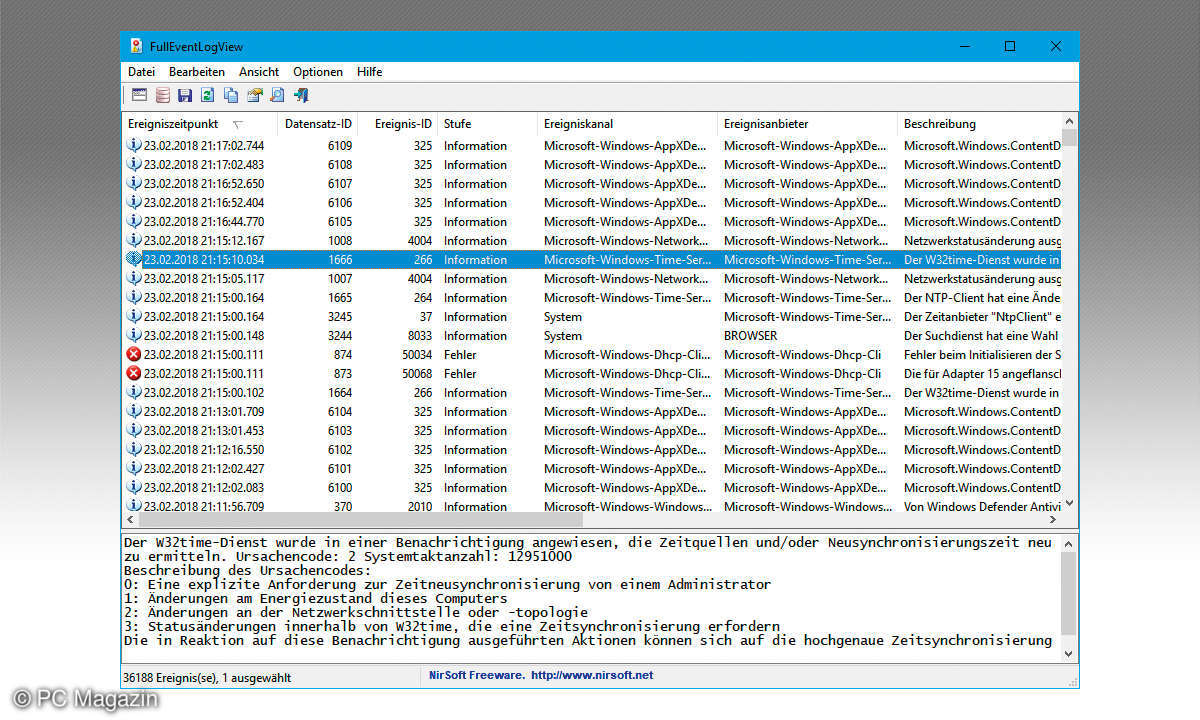Sort by Ereigniskanal column header
The height and width of the screenshot is (720, 1200).
pos(627,124)
